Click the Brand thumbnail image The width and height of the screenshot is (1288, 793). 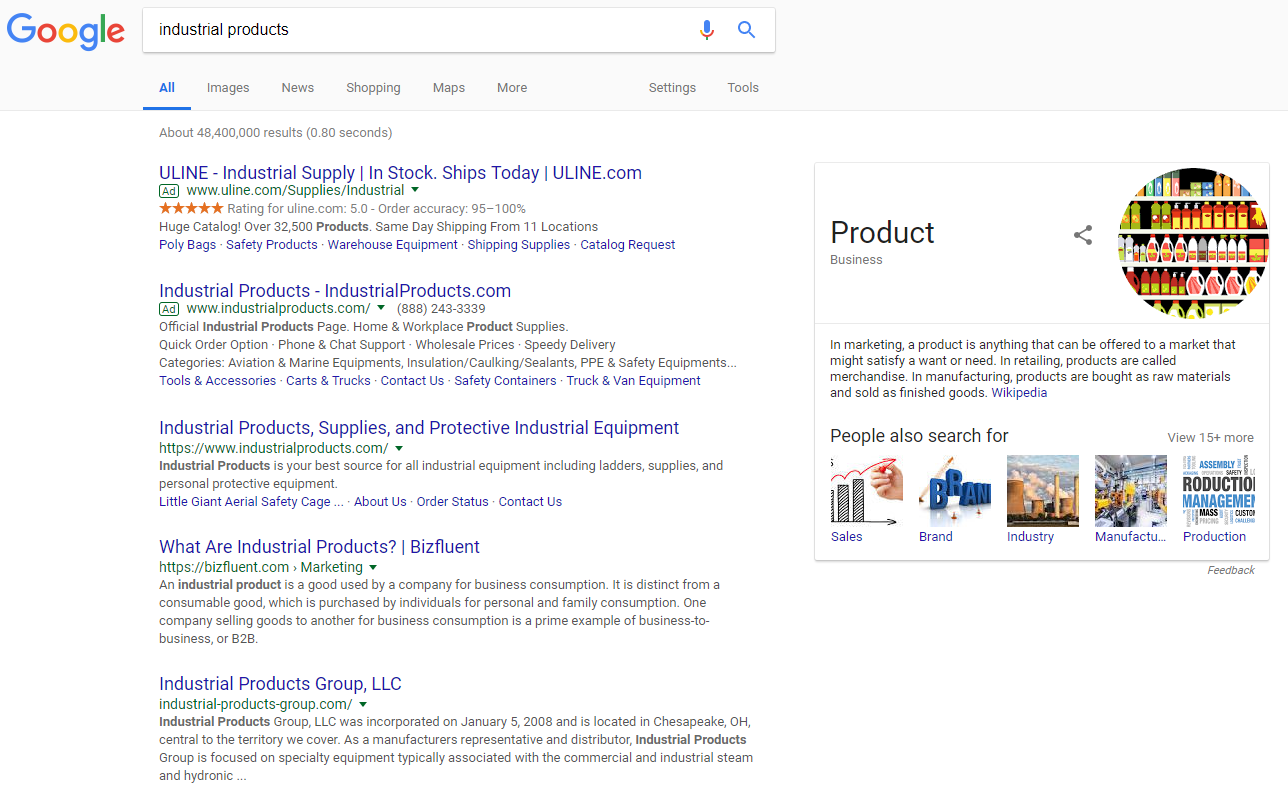pyautogui.click(x=954, y=491)
